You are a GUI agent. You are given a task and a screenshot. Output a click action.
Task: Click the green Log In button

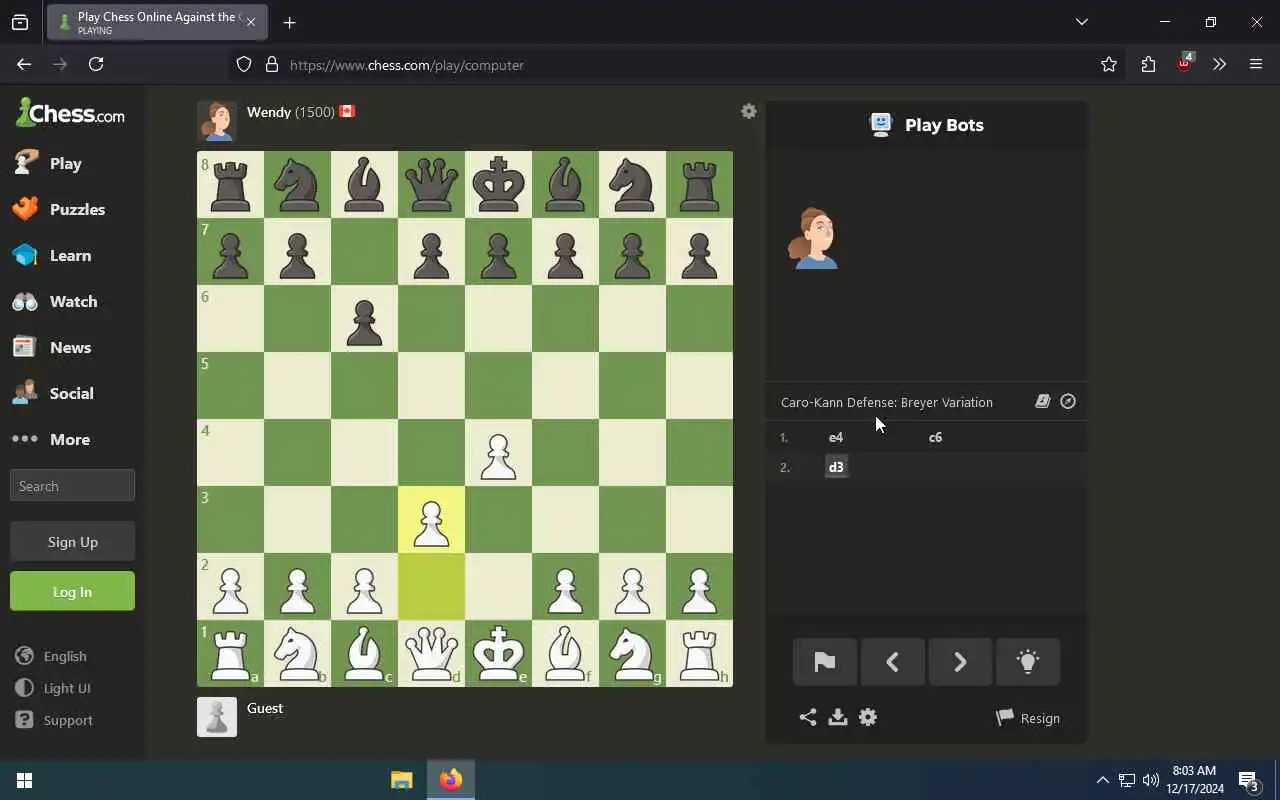click(72, 591)
